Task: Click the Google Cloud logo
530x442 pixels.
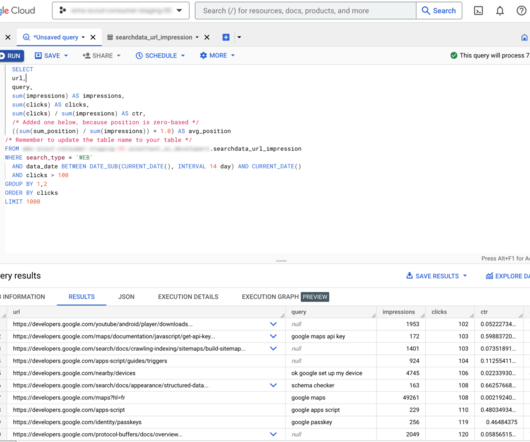Action: point(18,10)
